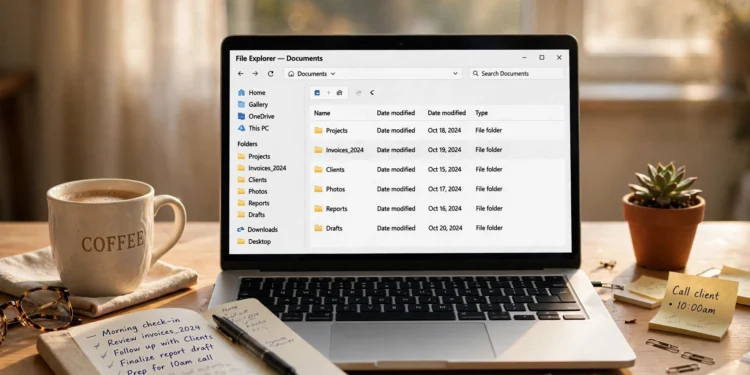Select the Invoices_2024 folder icon in file list
Viewport: 750px width, 375px height.
(318, 150)
